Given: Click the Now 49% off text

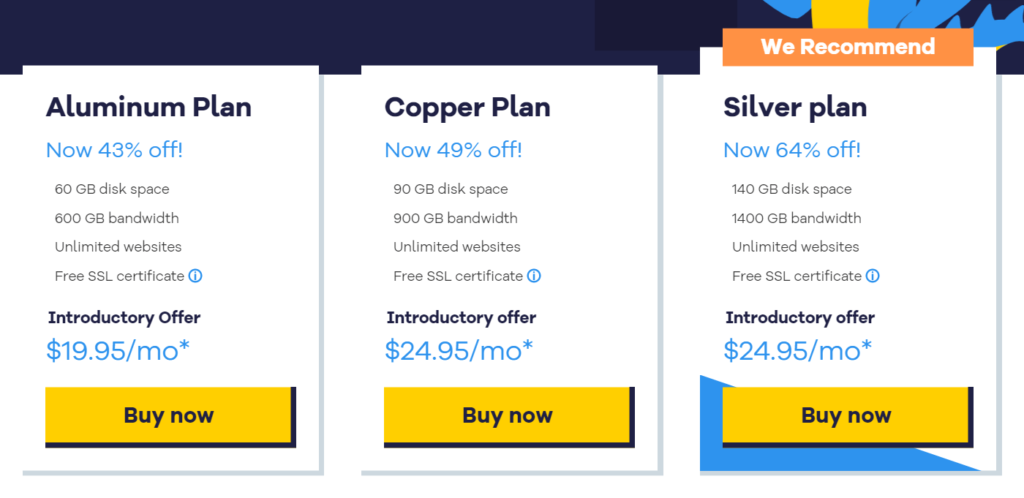Looking at the screenshot, I should [453, 150].
